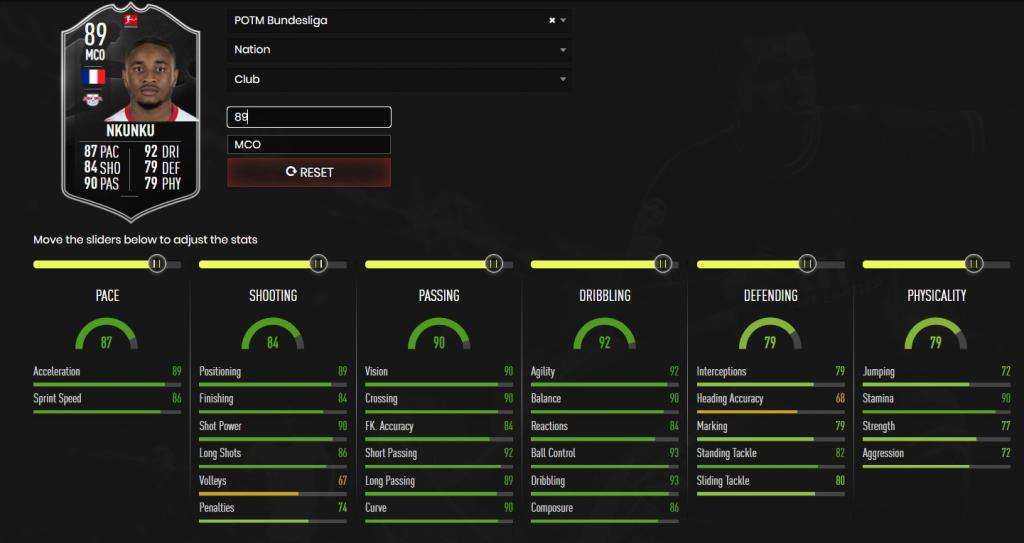This screenshot has height=543, width=1024.
Task: Click the Agility stat label
Action: pyautogui.click(x=543, y=372)
